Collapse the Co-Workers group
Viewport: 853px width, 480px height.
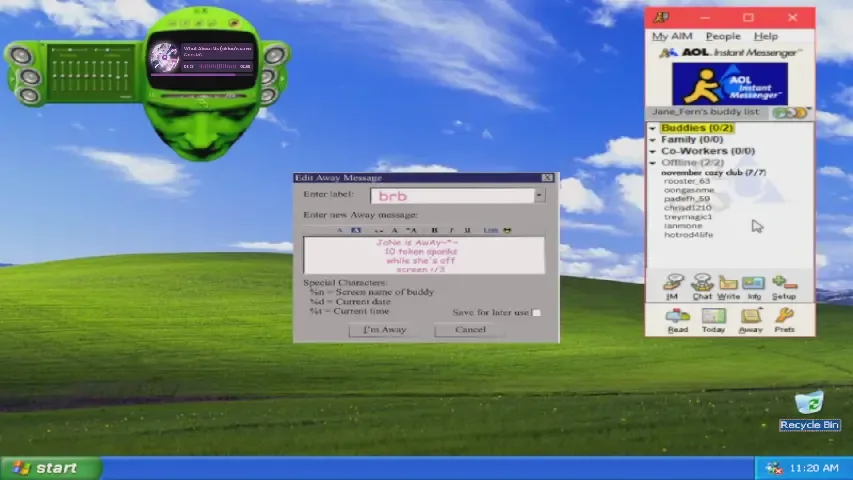click(x=652, y=152)
